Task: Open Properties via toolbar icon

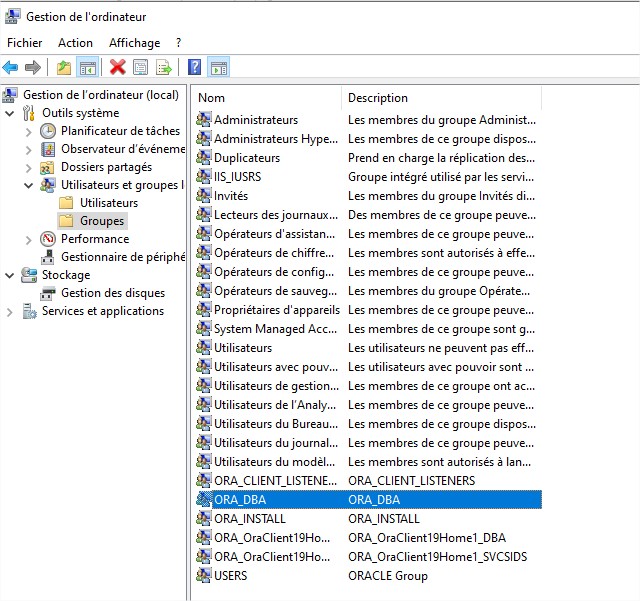Action: 141,67
